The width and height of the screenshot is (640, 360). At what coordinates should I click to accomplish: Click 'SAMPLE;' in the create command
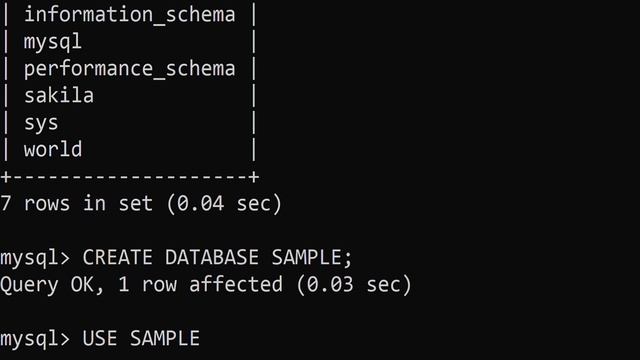coord(311,258)
